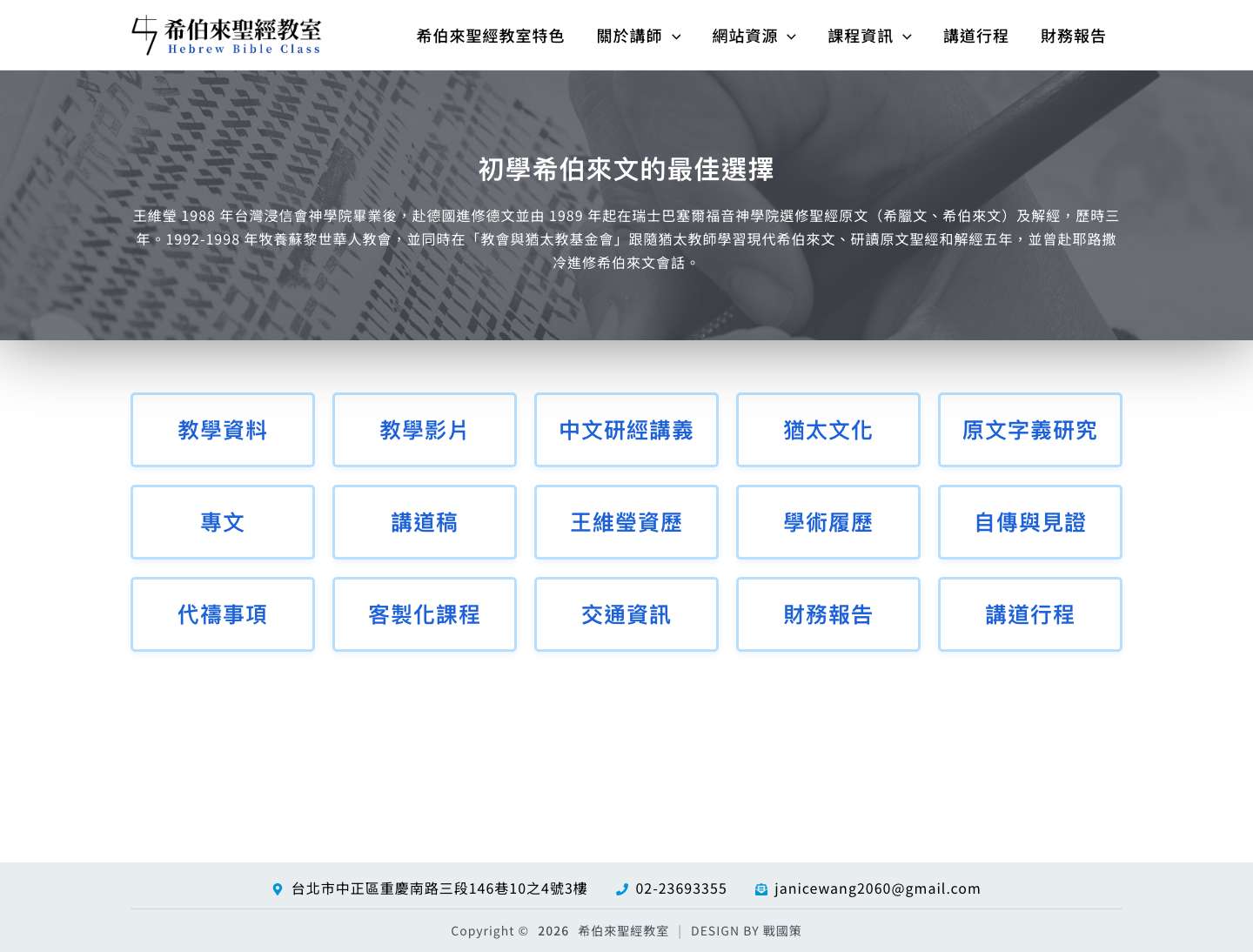The width and height of the screenshot is (1253, 952).
Task: Open the 教學影片 button
Action: tap(425, 430)
